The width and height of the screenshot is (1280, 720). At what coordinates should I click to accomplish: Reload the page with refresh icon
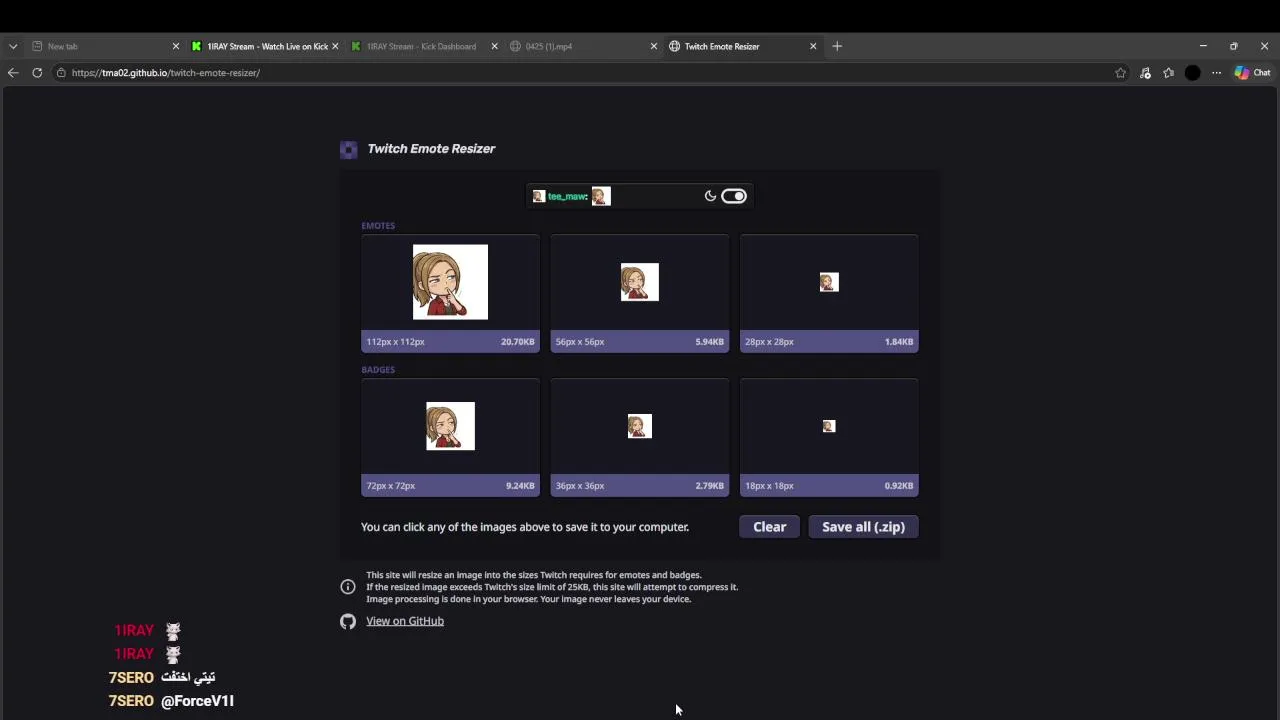[37, 73]
